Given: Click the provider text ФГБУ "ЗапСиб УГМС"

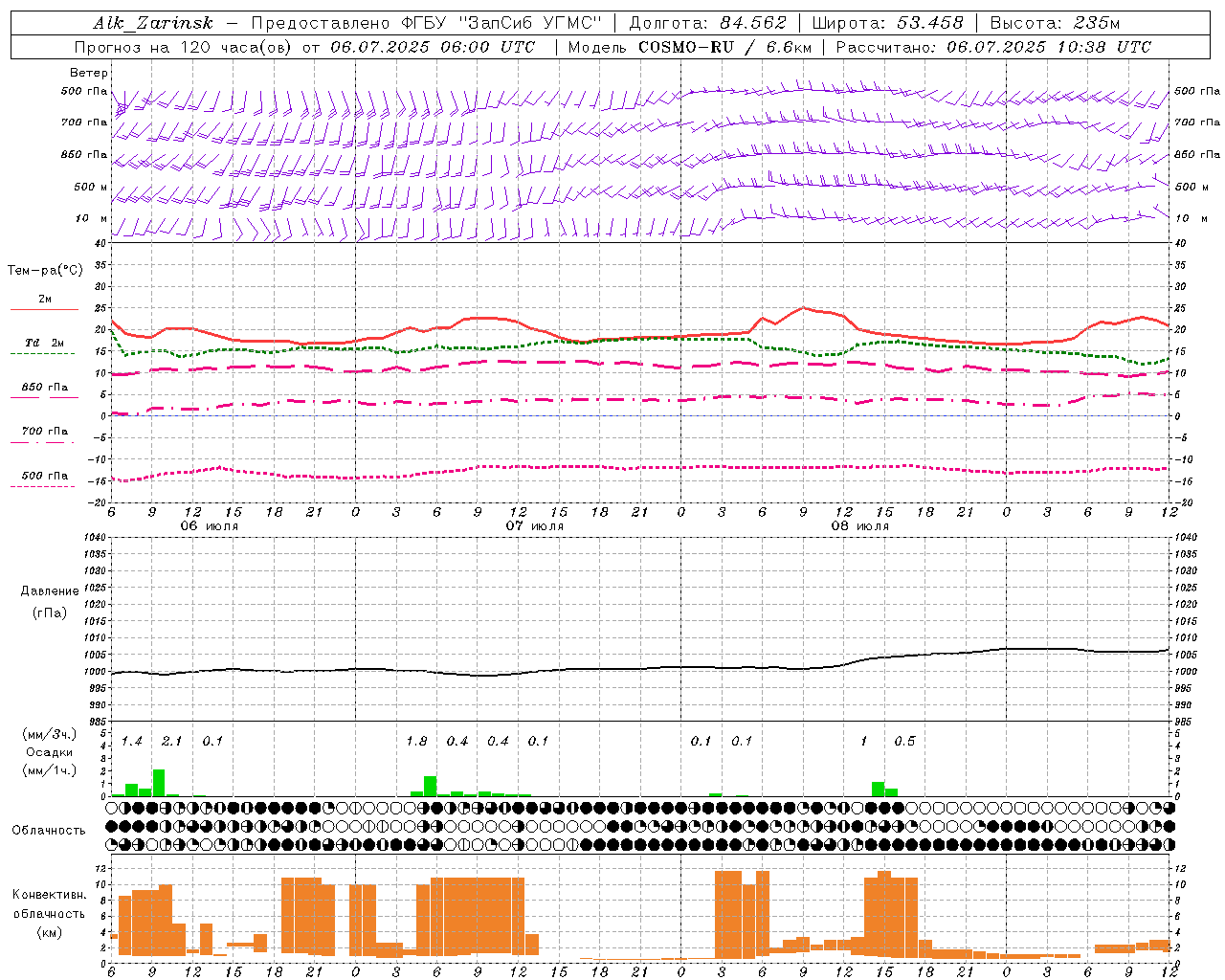Looking at the screenshot, I should coord(501,23).
